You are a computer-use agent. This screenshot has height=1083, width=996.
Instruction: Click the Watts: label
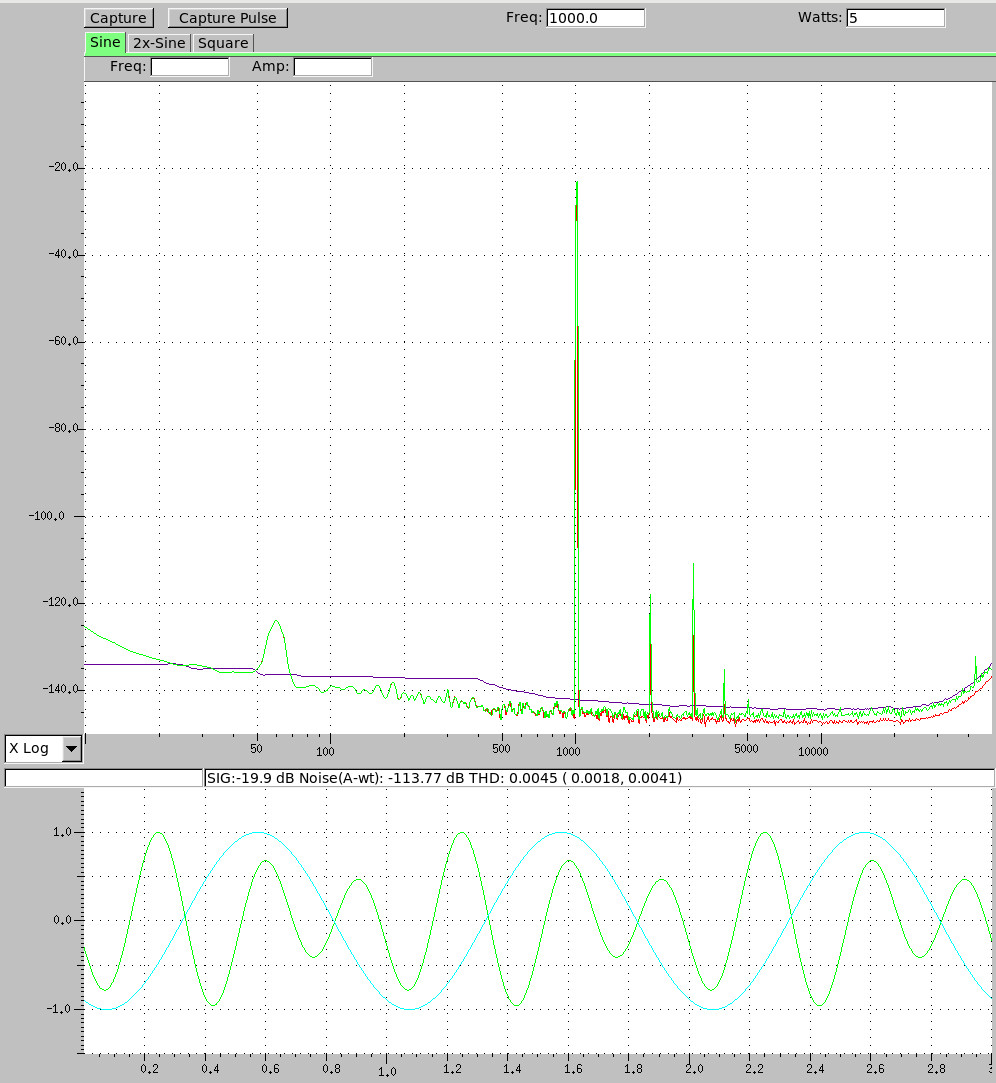coord(820,17)
